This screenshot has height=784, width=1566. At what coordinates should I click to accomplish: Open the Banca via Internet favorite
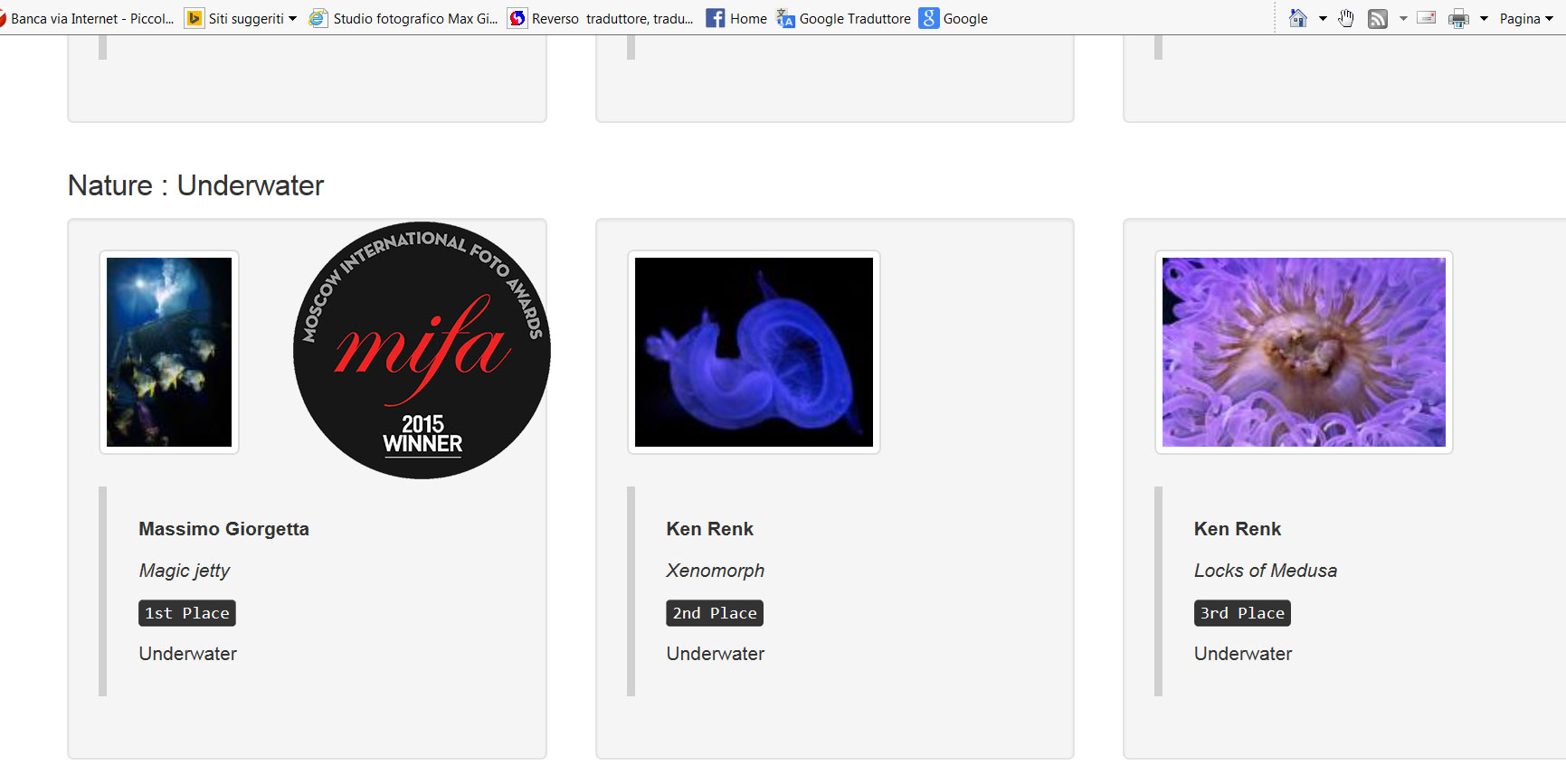87,18
